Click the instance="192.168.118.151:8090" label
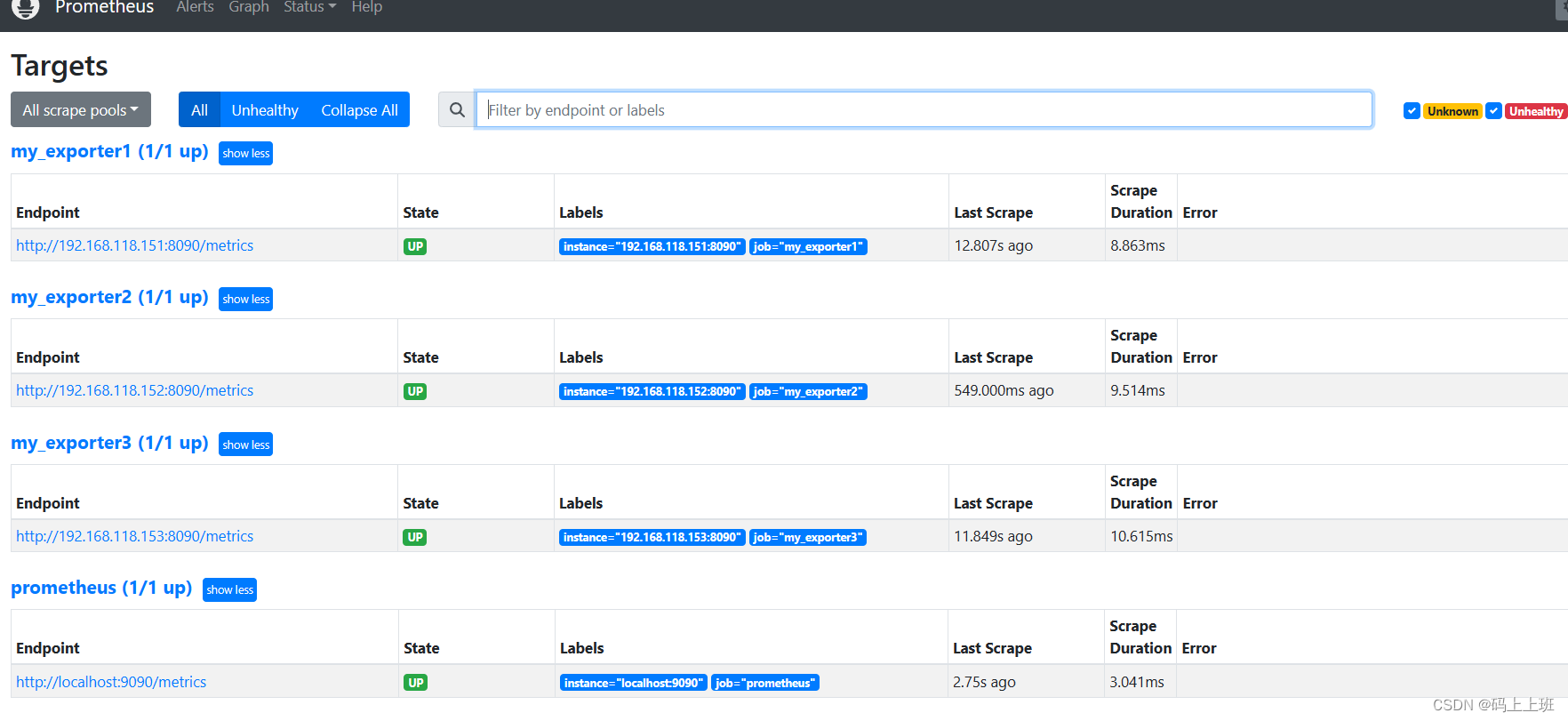 (652, 246)
